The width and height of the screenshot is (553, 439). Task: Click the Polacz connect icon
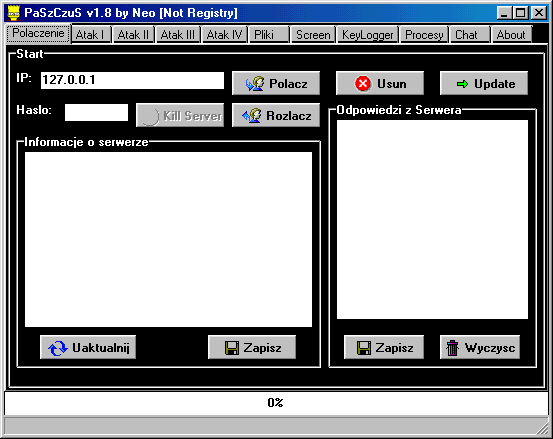[x=255, y=84]
